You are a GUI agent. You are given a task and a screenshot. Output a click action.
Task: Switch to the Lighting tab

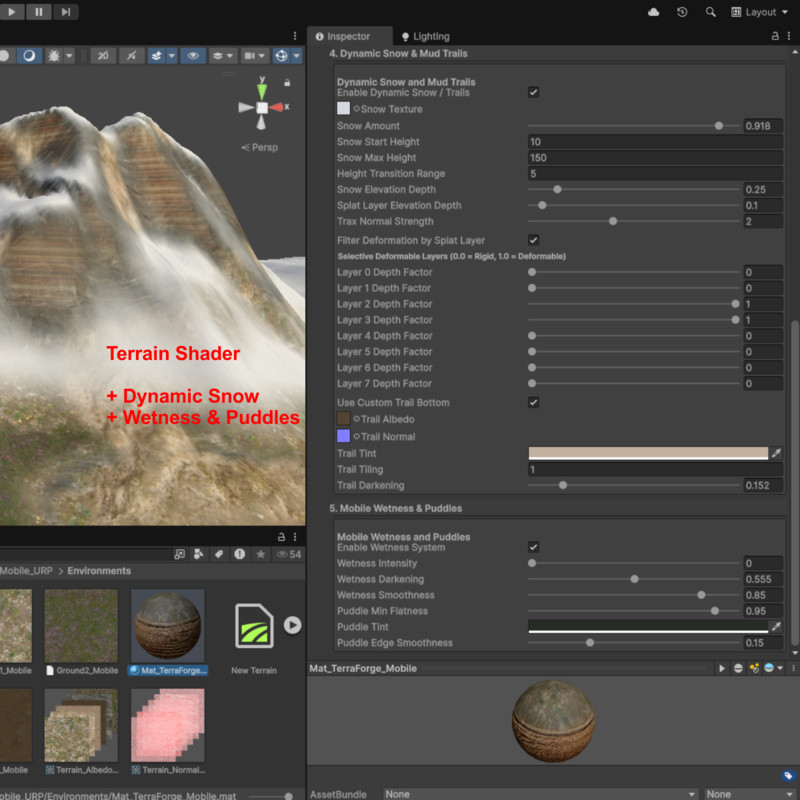coord(426,36)
